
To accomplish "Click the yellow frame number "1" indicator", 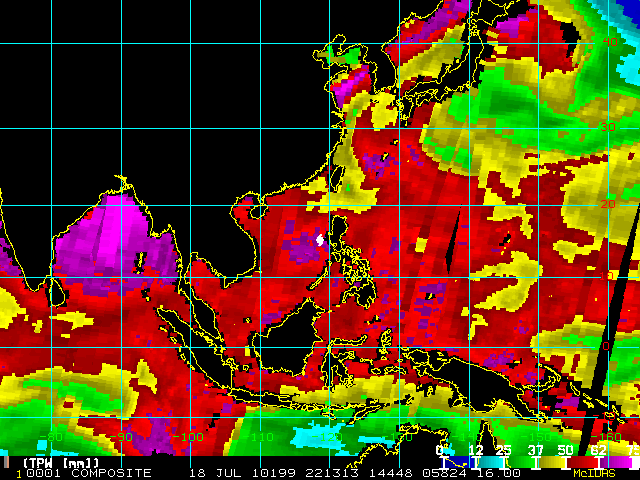I will pos(19,474).
